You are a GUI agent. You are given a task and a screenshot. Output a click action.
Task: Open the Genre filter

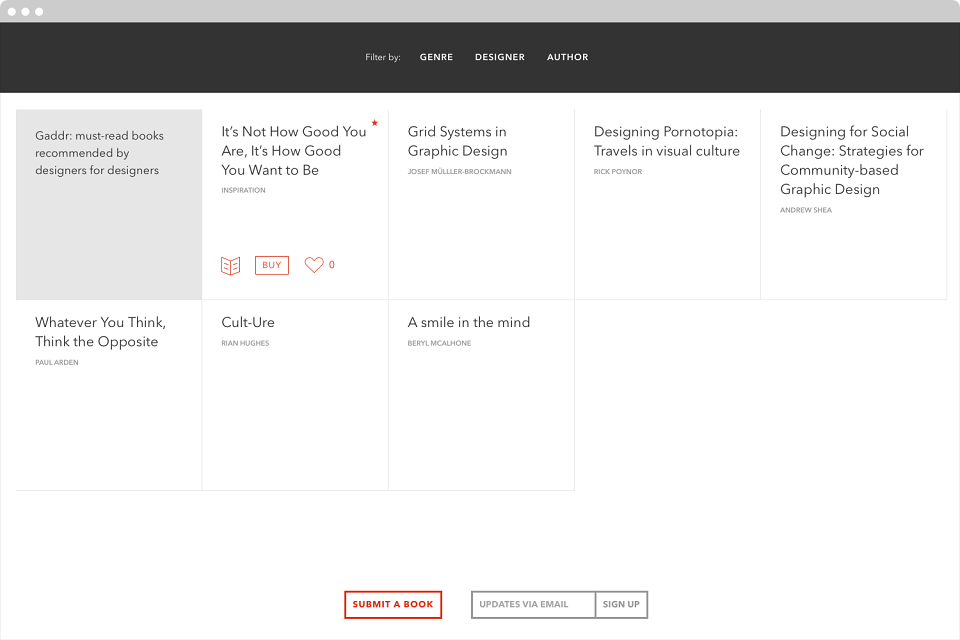pos(436,57)
